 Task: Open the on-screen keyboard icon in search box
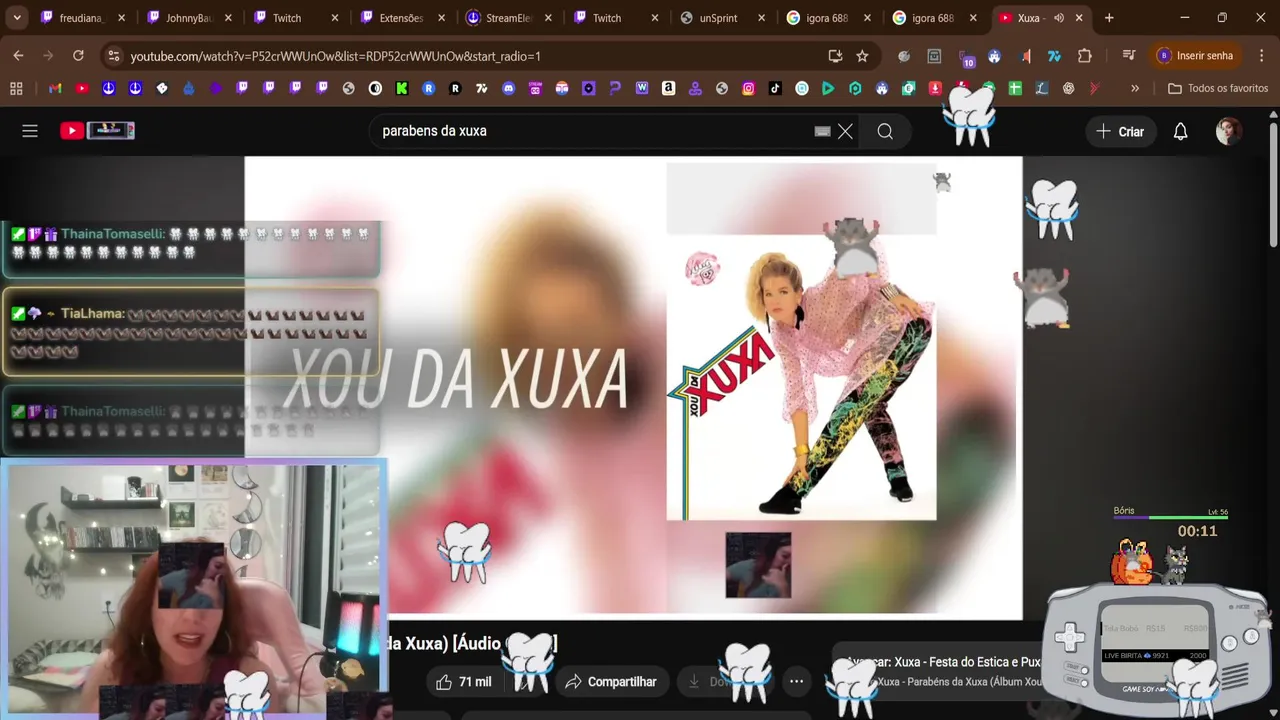[822, 131]
